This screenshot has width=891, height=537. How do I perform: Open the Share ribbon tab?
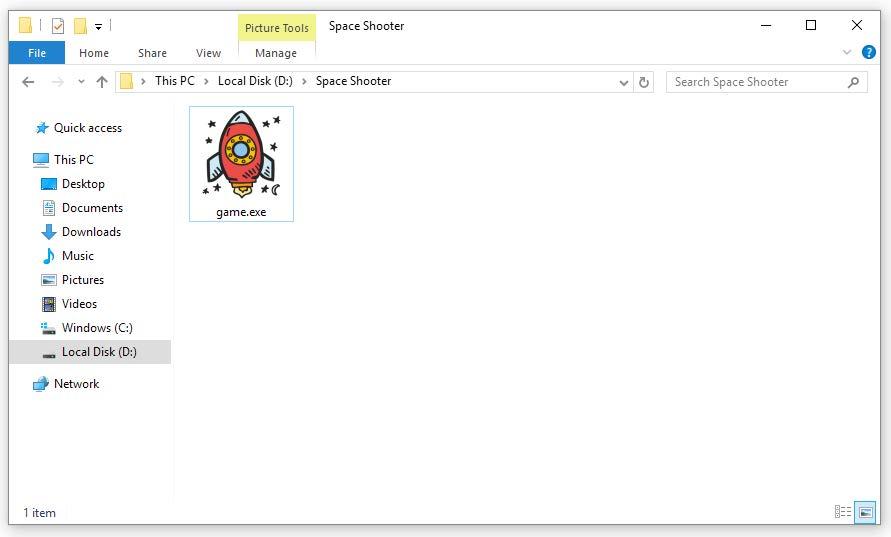coord(152,53)
